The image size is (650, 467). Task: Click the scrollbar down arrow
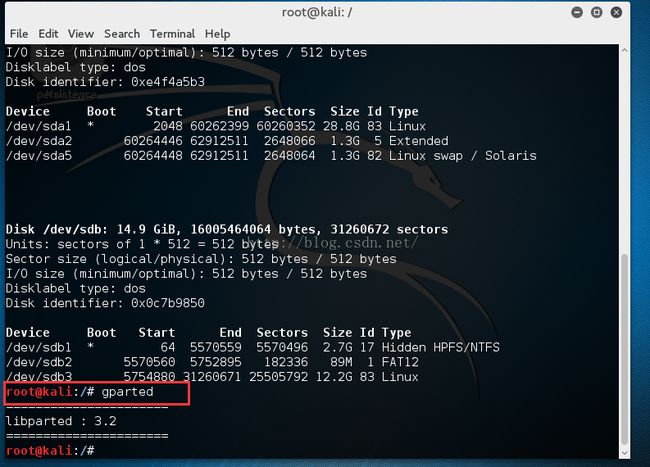click(624, 453)
